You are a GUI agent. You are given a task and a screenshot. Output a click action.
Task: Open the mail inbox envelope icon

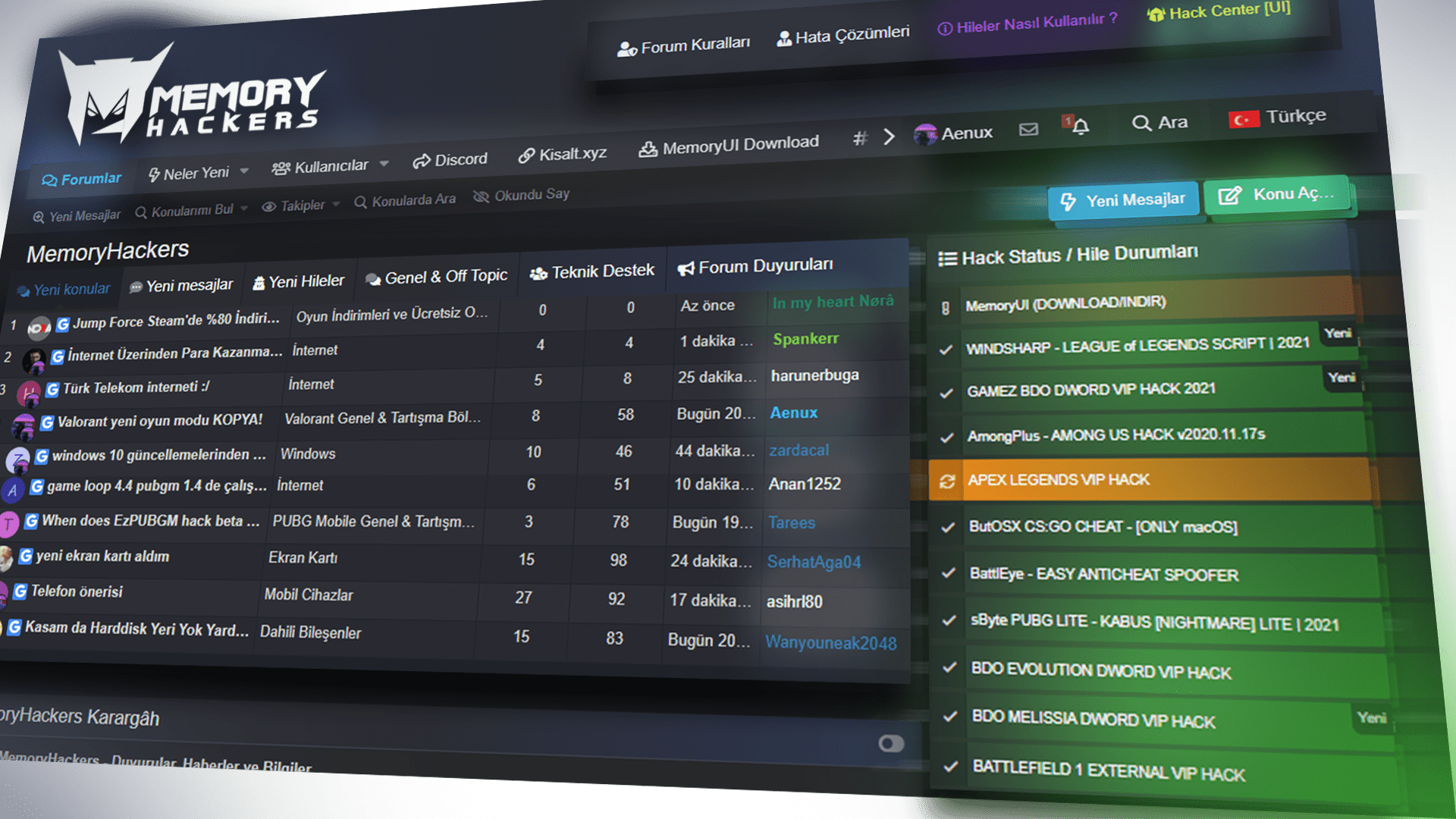click(1028, 129)
